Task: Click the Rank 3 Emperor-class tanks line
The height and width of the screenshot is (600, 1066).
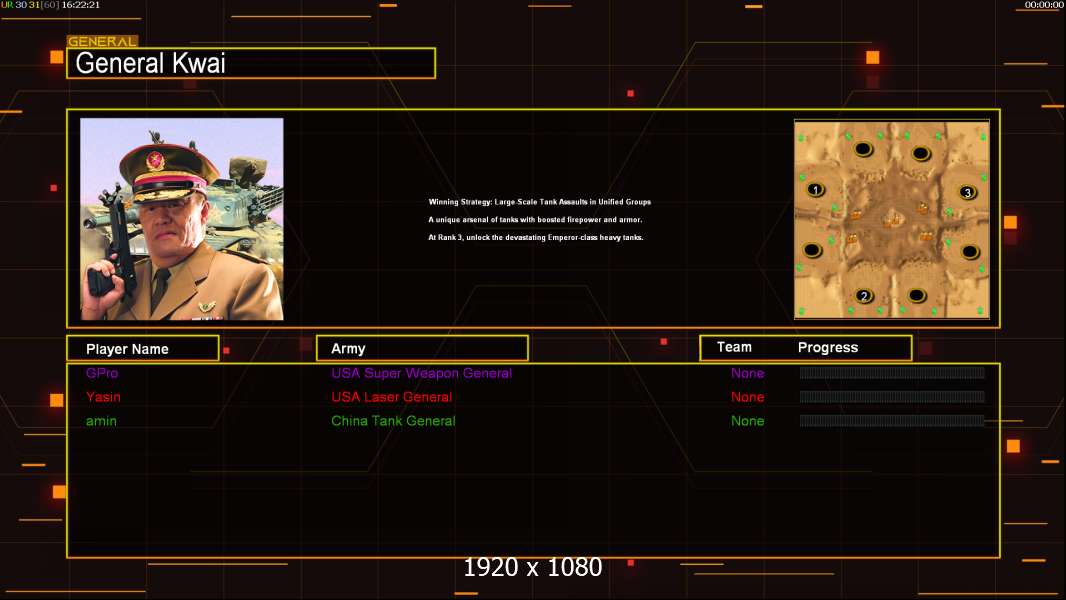Action: coord(536,237)
